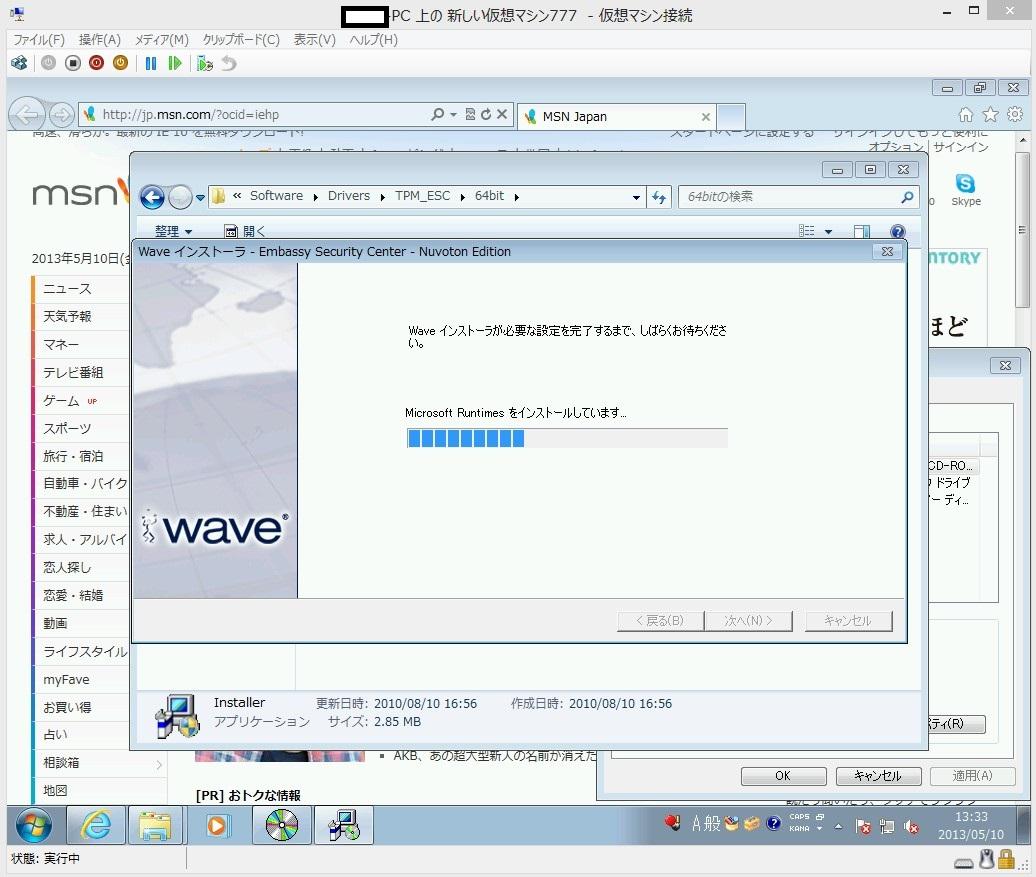Open Windows Explorer from taskbar
The width and height of the screenshot is (1036, 877).
155,825
